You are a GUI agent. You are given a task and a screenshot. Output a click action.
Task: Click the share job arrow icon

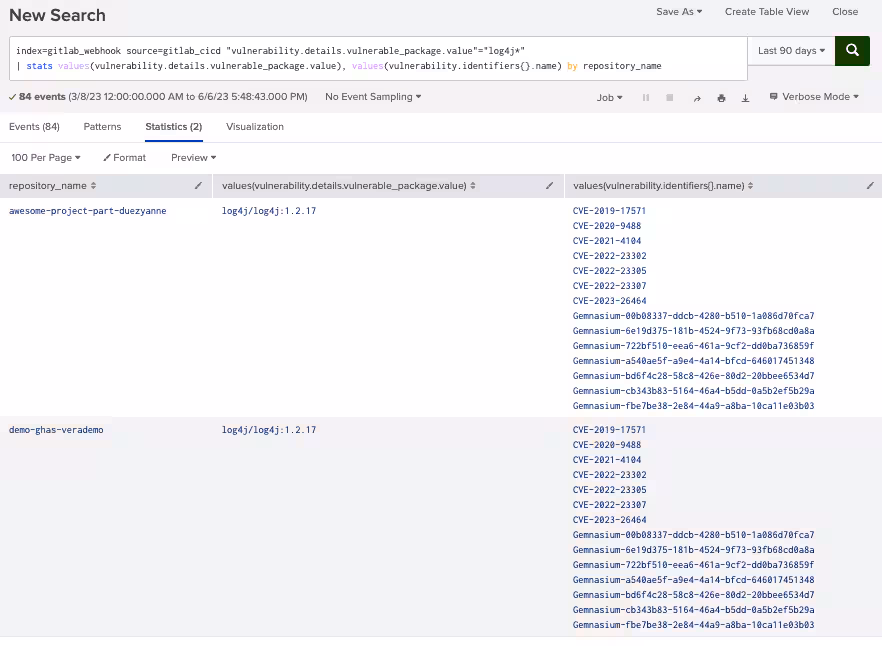pyautogui.click(x=697, y=98)
